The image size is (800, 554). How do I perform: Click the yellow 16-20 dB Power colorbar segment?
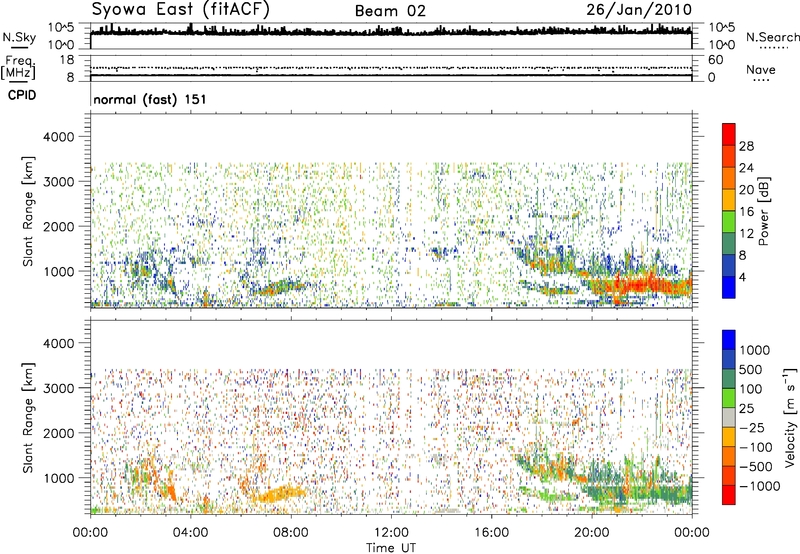tap(729, 199)
